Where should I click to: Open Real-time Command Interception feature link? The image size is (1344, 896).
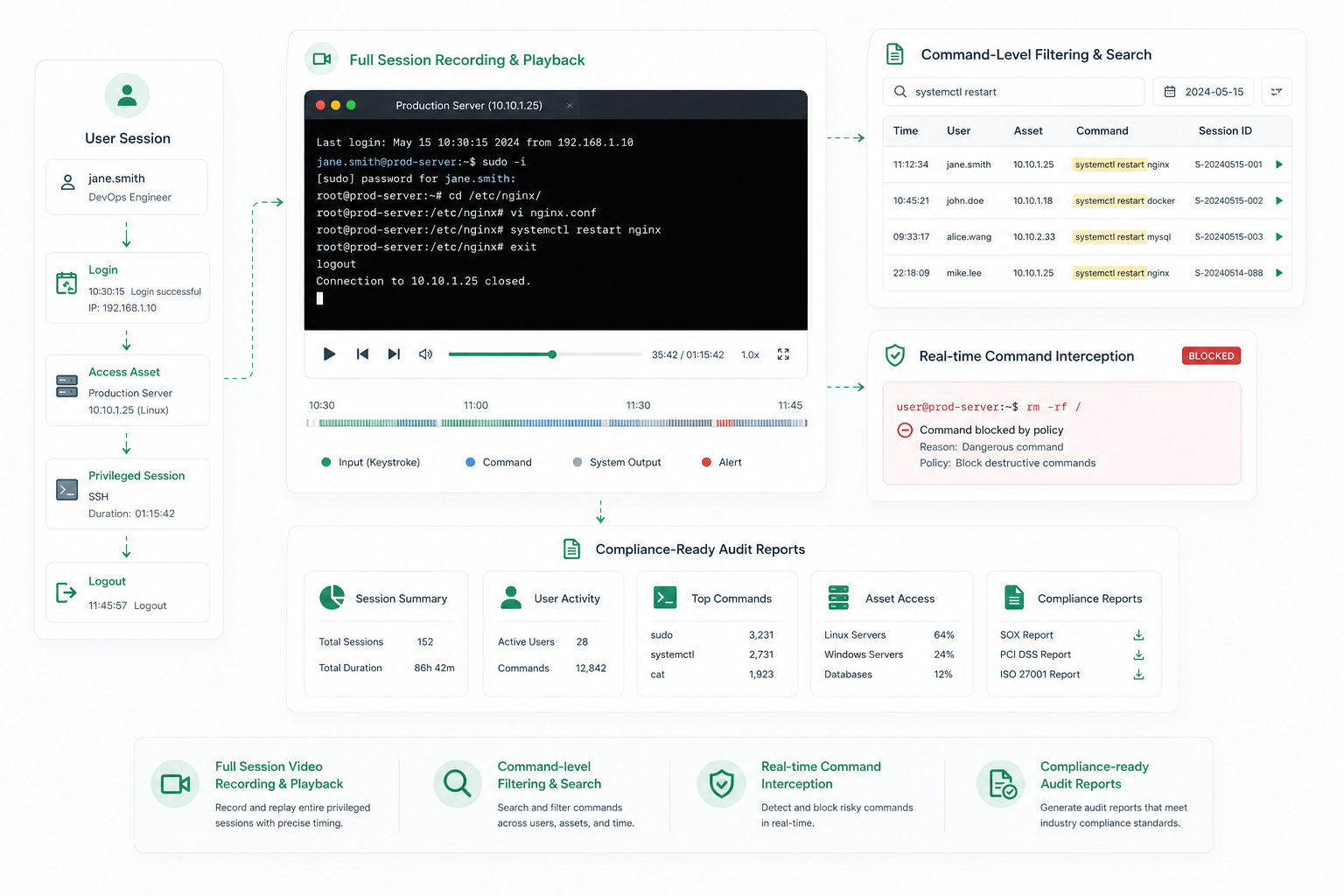tap(821, 775)
